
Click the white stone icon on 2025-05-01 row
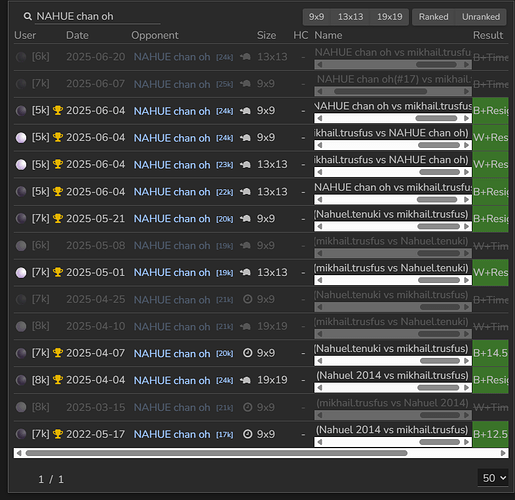point(21,273)
